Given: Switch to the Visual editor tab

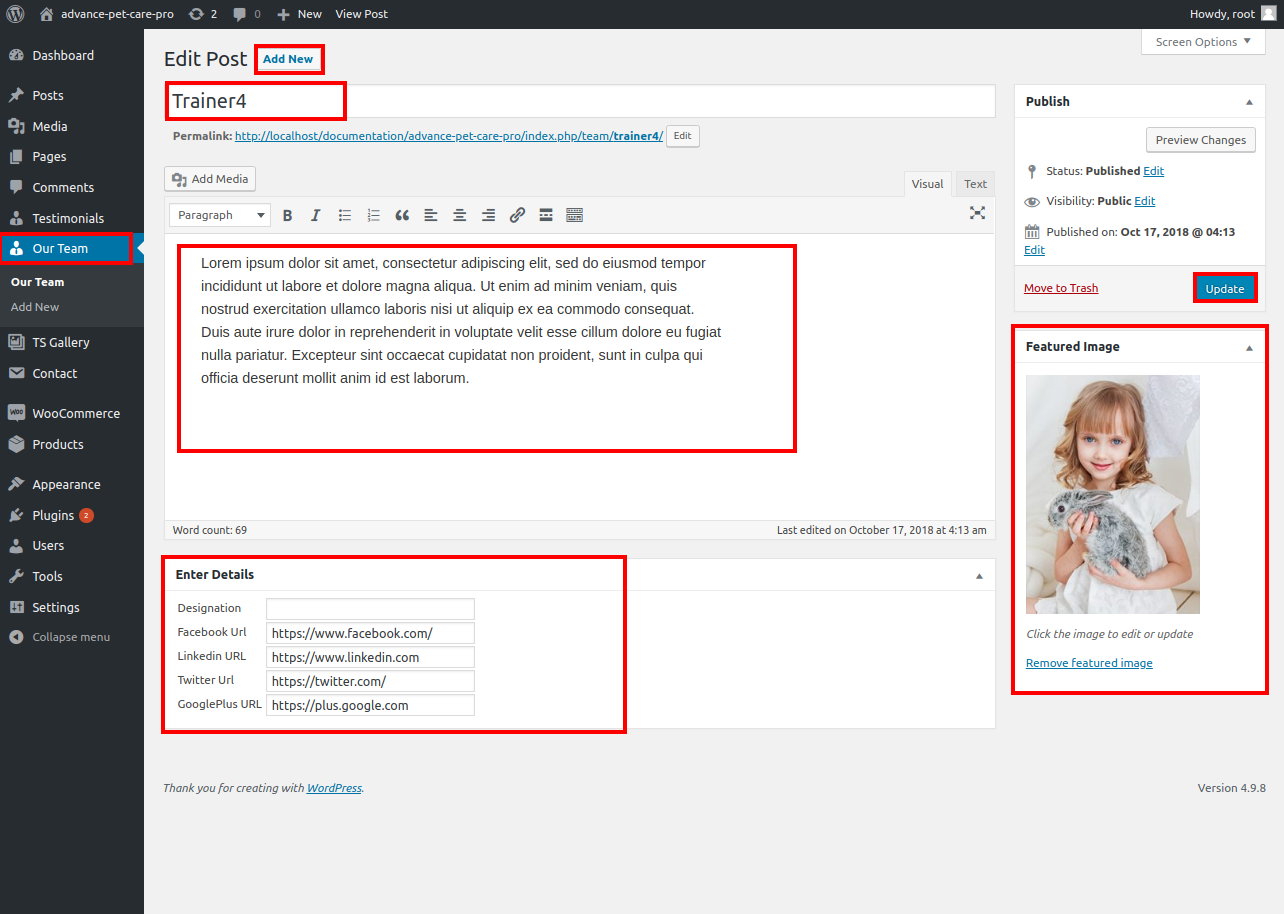Looking at the screenshot, I should point(927,184).
